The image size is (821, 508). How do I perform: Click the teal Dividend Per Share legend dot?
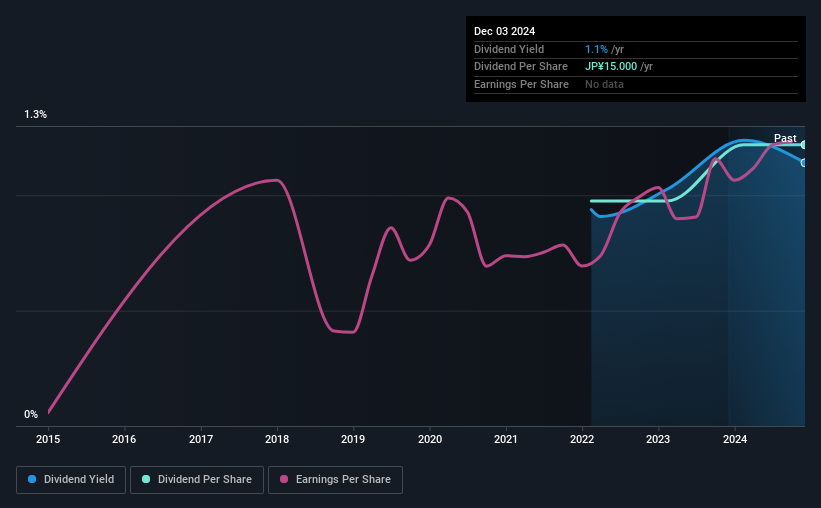146,479
